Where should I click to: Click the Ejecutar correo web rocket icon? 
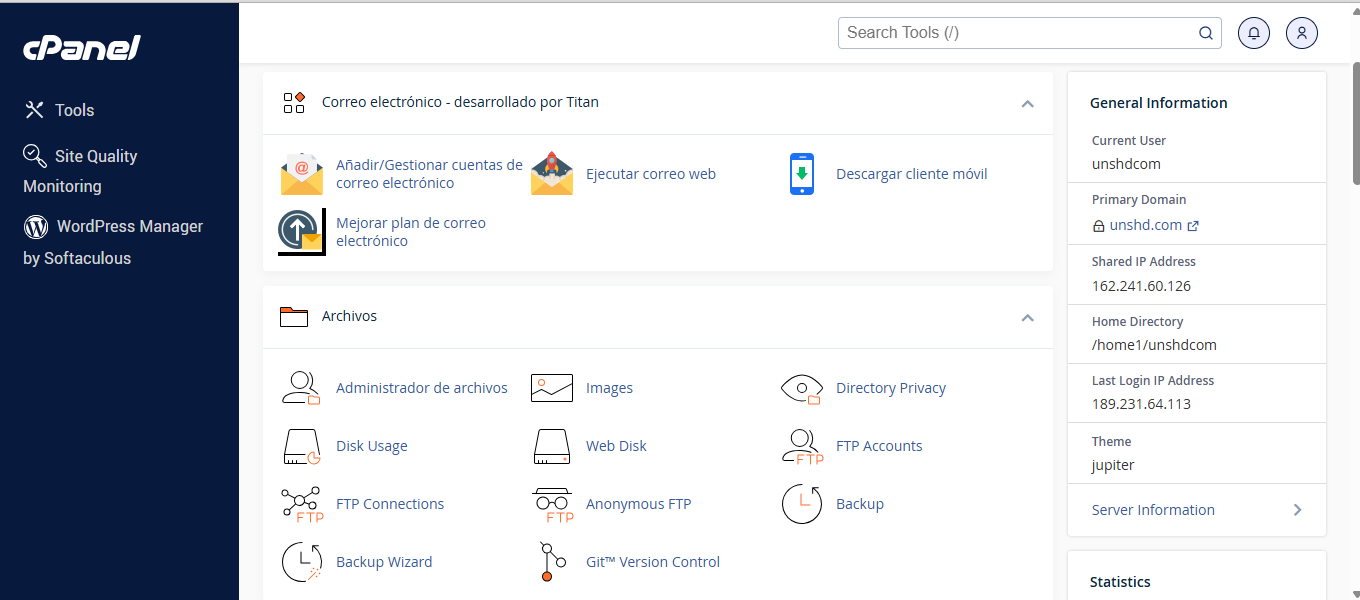click(x=551, y=174)
